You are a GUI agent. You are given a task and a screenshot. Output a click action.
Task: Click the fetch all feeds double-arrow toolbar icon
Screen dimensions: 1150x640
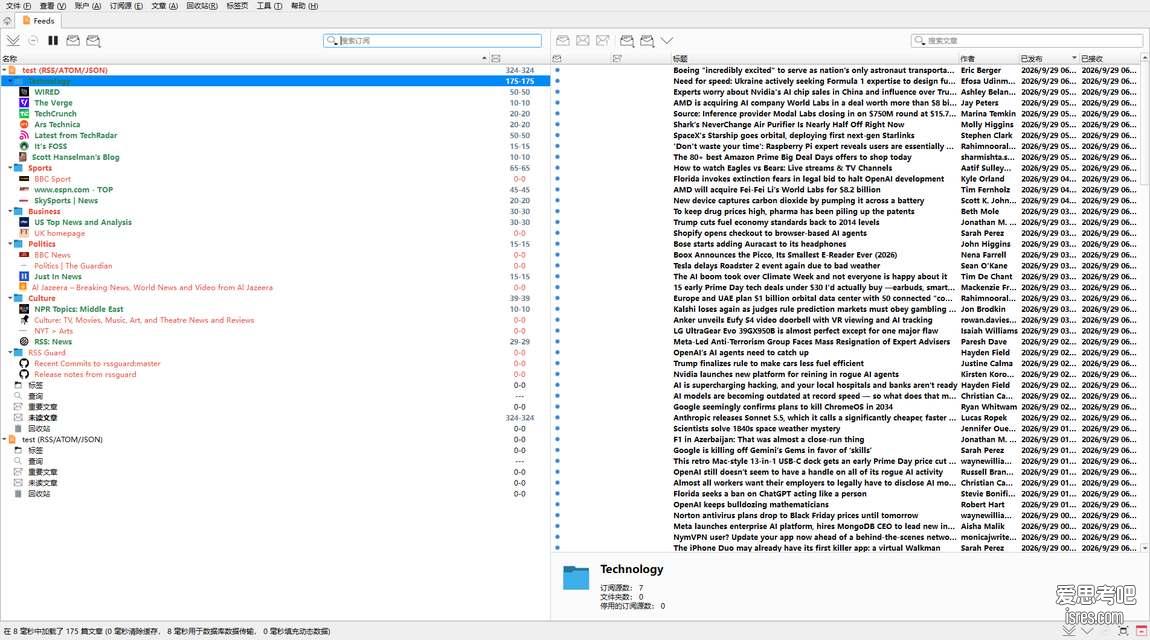[x=13, y=40]
